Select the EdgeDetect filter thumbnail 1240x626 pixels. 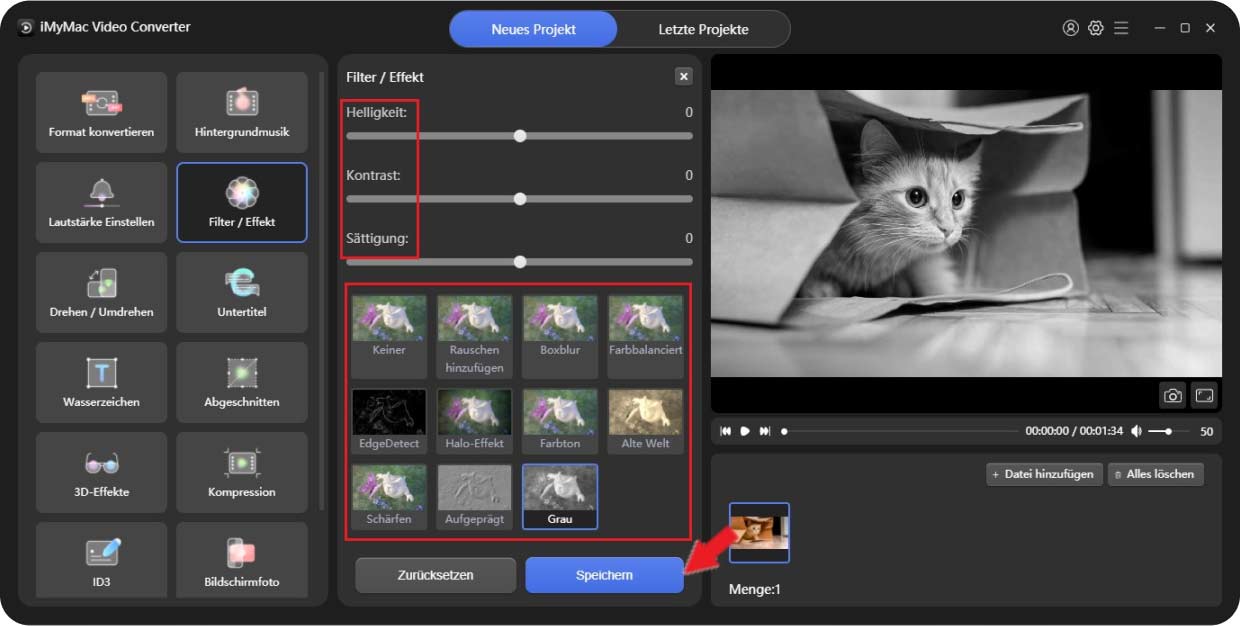389,420
